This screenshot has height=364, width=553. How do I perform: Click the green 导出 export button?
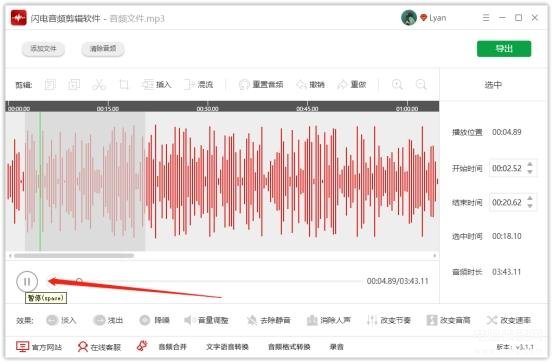pyautogui.click(x=504, y=49)
